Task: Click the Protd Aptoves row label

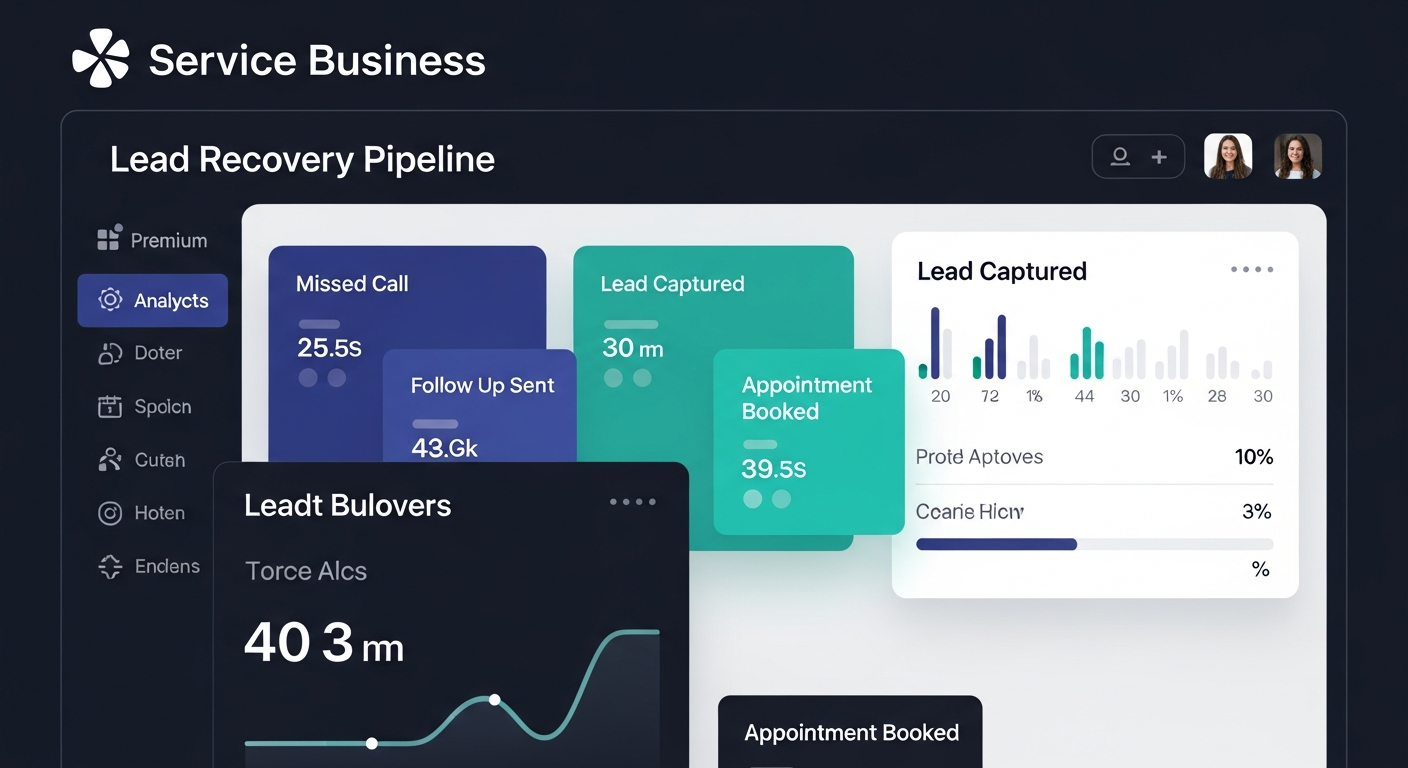Action: (x=979, y=457)
